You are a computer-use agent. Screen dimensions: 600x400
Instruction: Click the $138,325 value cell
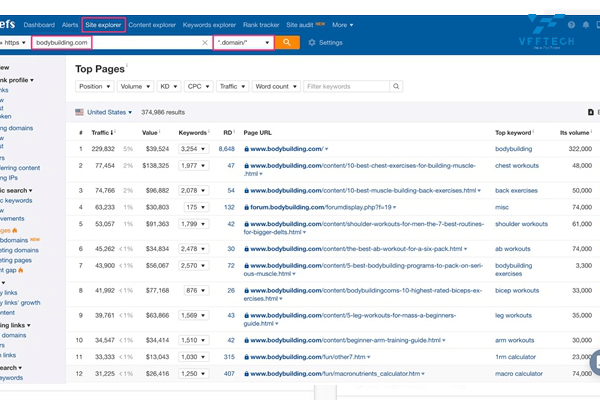(x=156, y=166)
